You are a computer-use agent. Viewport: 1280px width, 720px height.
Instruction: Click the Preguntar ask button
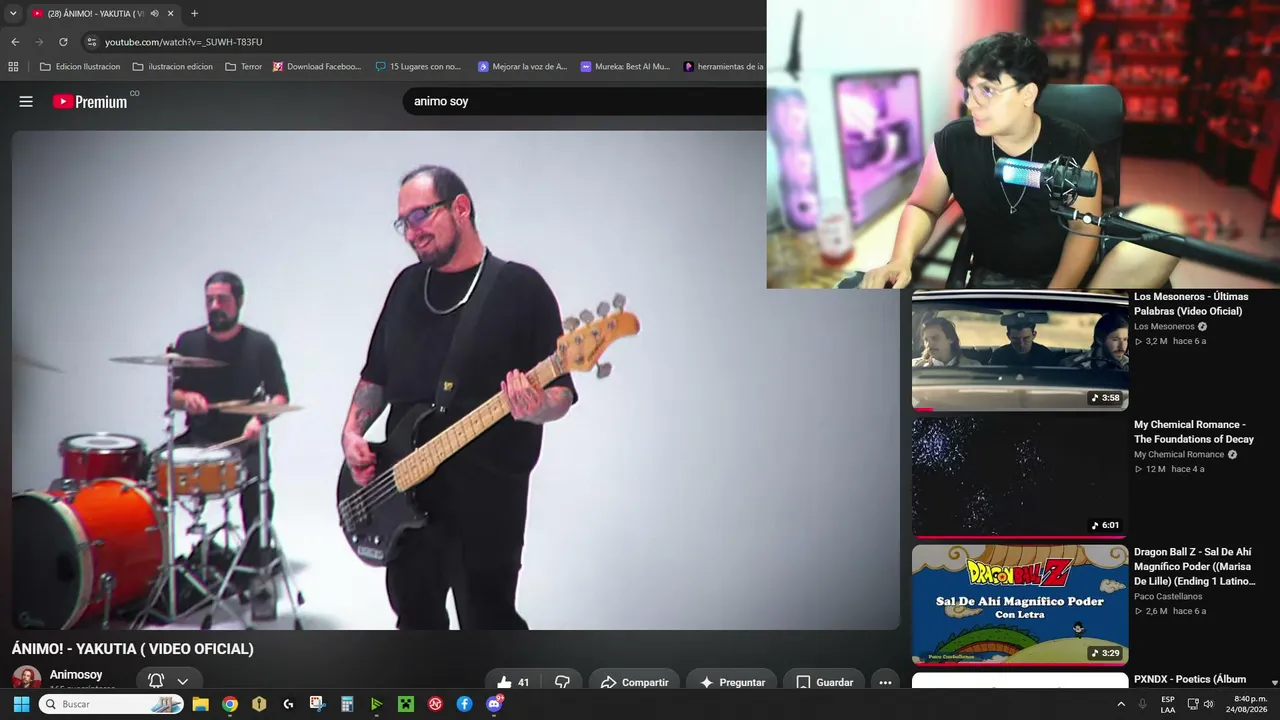[732, 682]
